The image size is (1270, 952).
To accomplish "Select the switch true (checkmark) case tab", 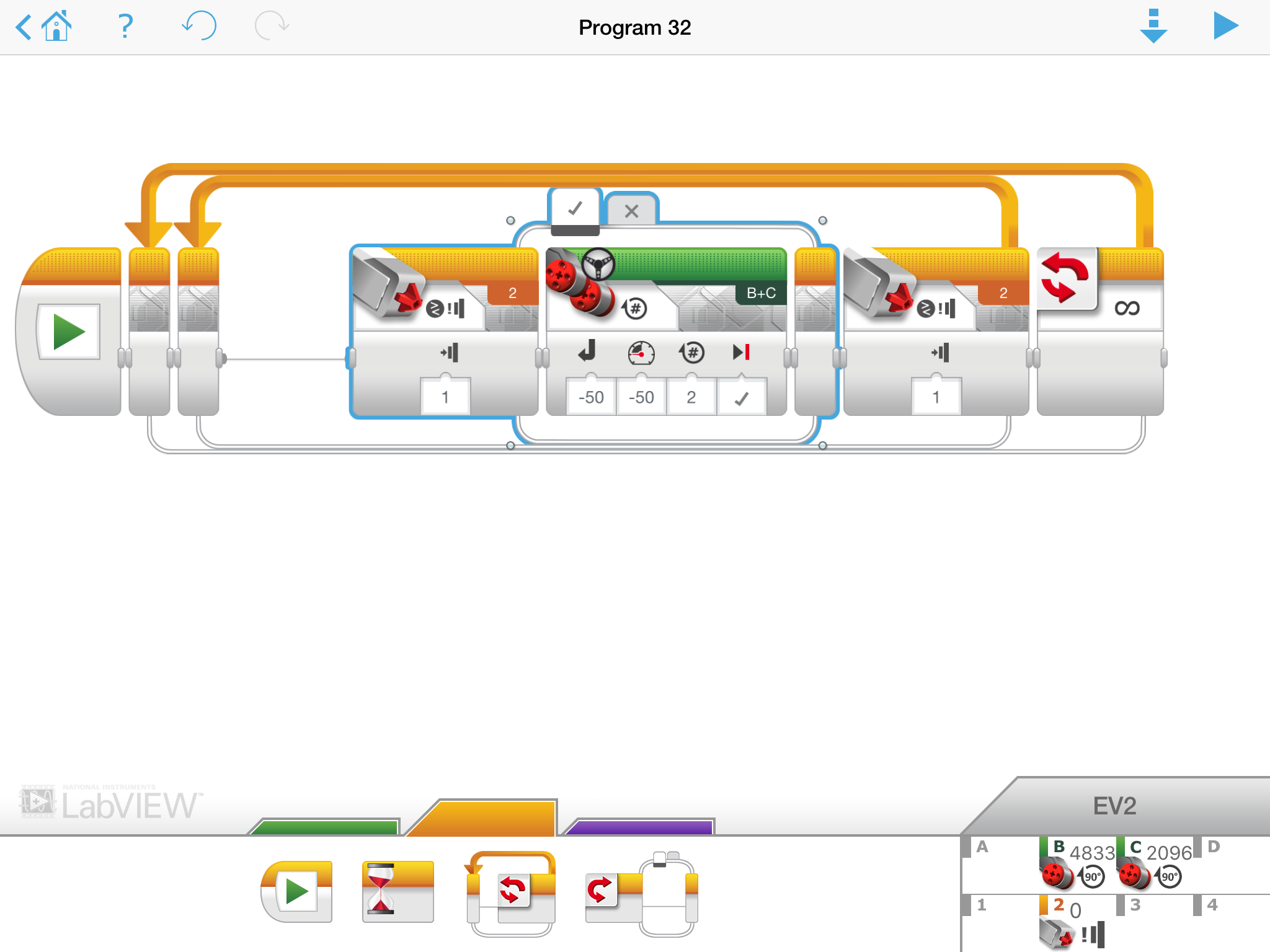I will click(x=575, y=209).
